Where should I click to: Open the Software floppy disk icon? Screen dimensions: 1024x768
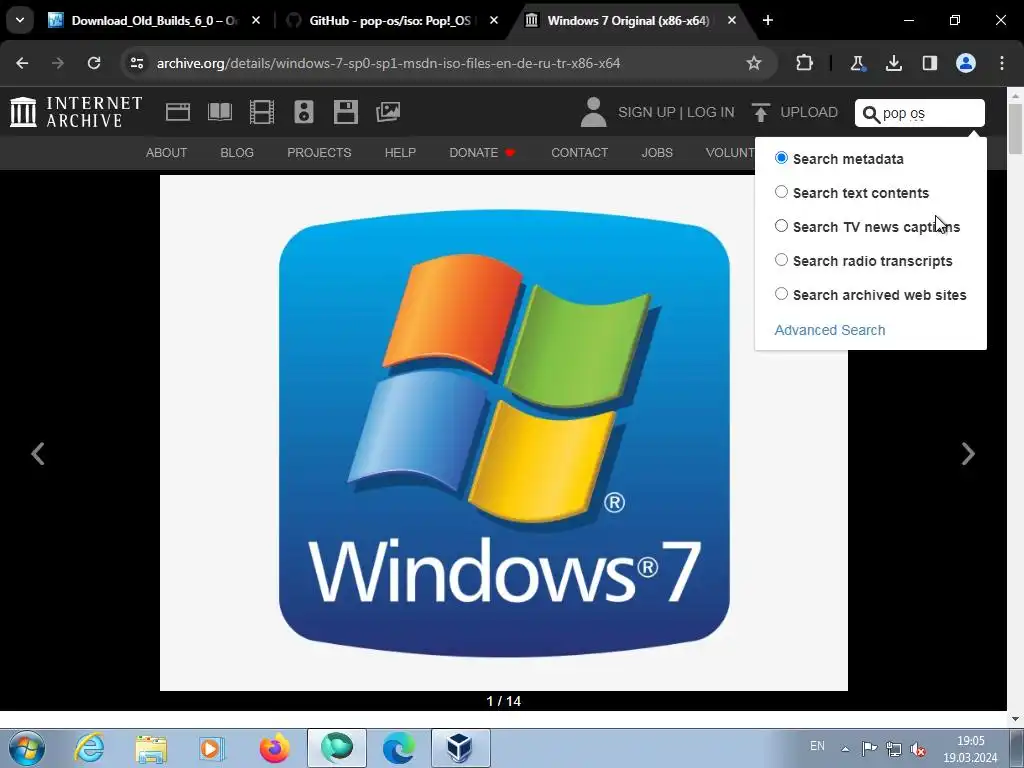345,112
